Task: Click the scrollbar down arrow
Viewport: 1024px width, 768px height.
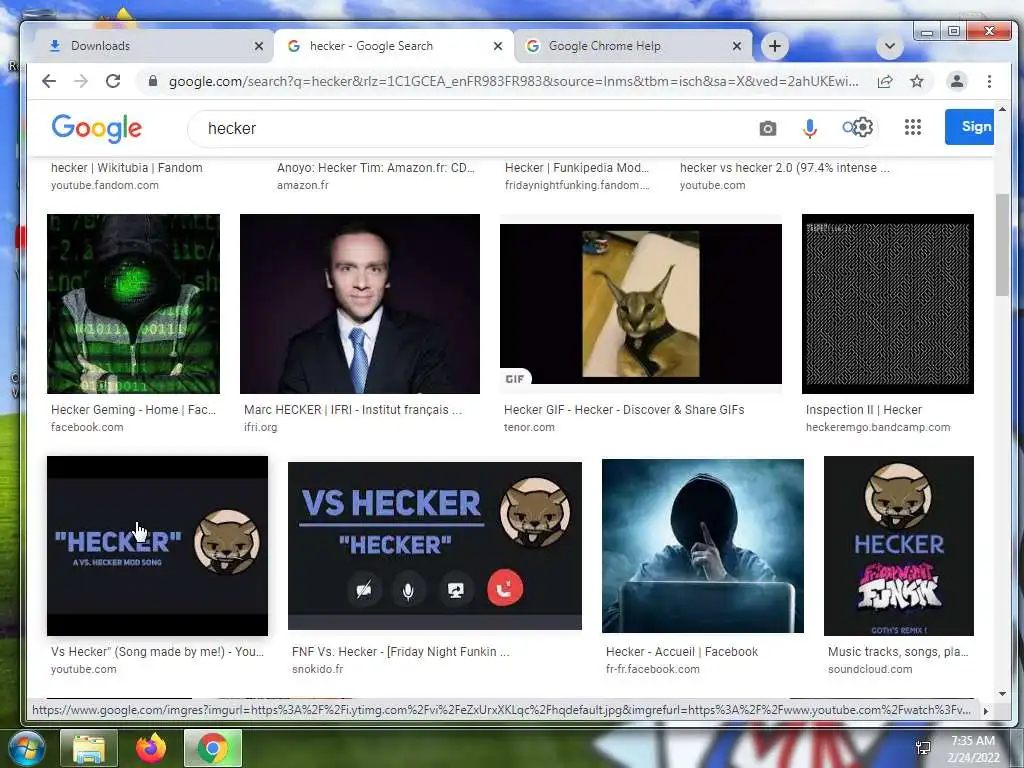Action: 1002,694
